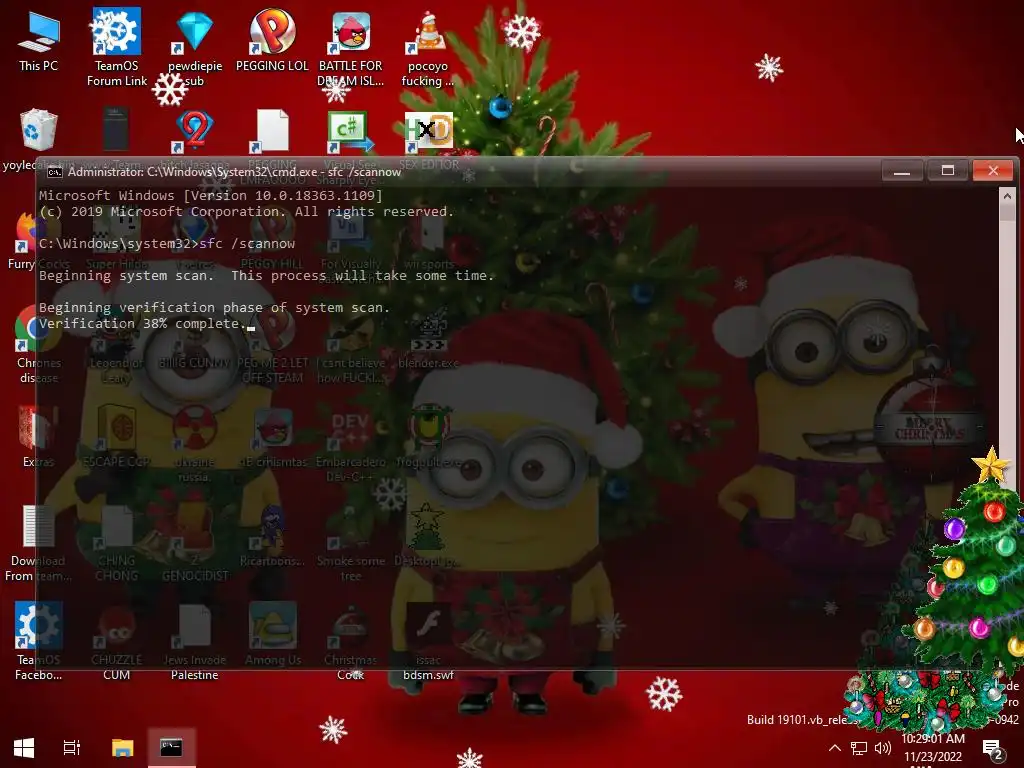This screenshot has height=768, width=1024.
Task: Click the Administrator cmd.exe title bar text
Action: [234, 172]
